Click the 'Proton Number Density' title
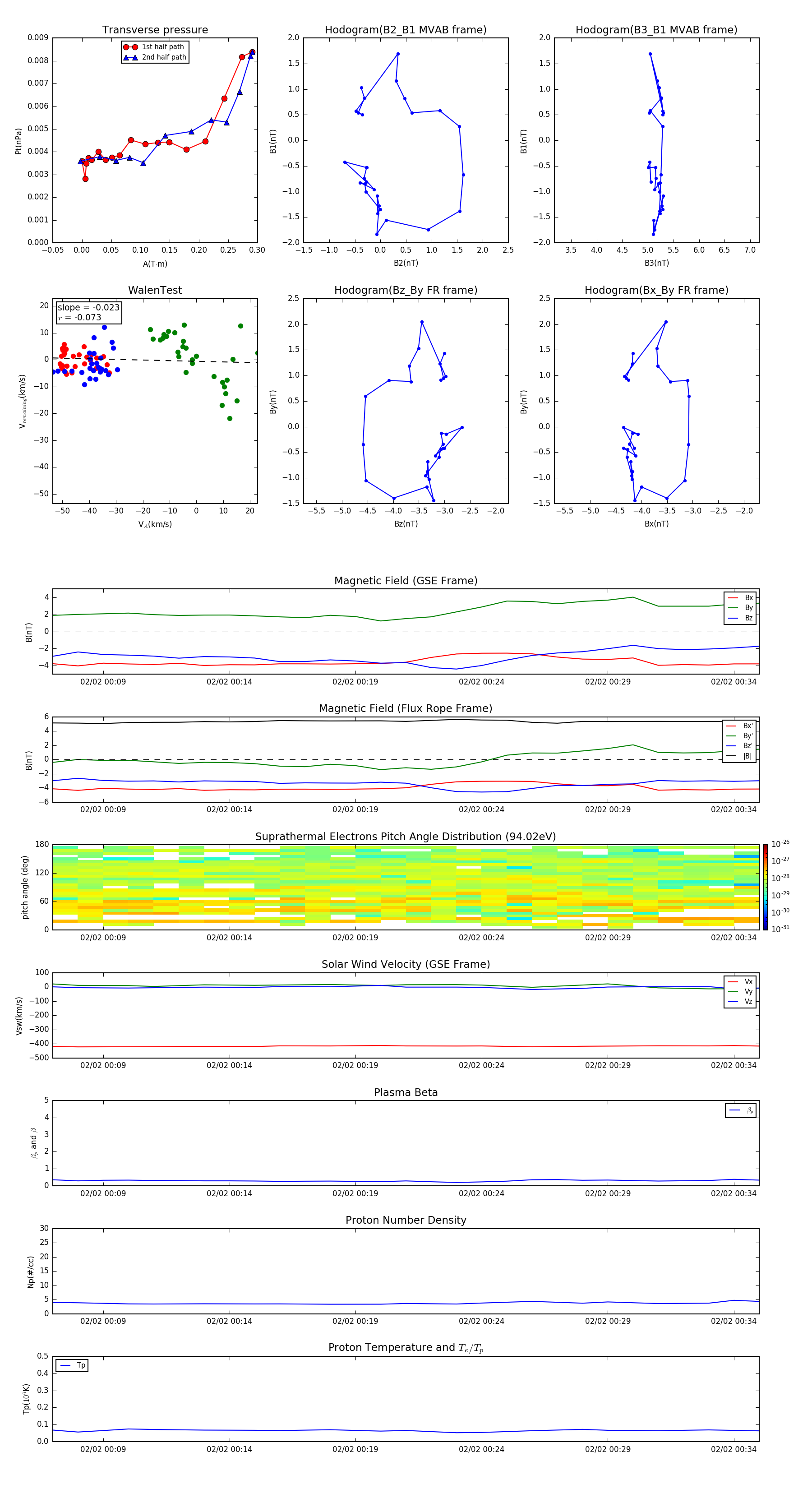This screenshot has width=812, height=1489. (x=406, y=1220)
